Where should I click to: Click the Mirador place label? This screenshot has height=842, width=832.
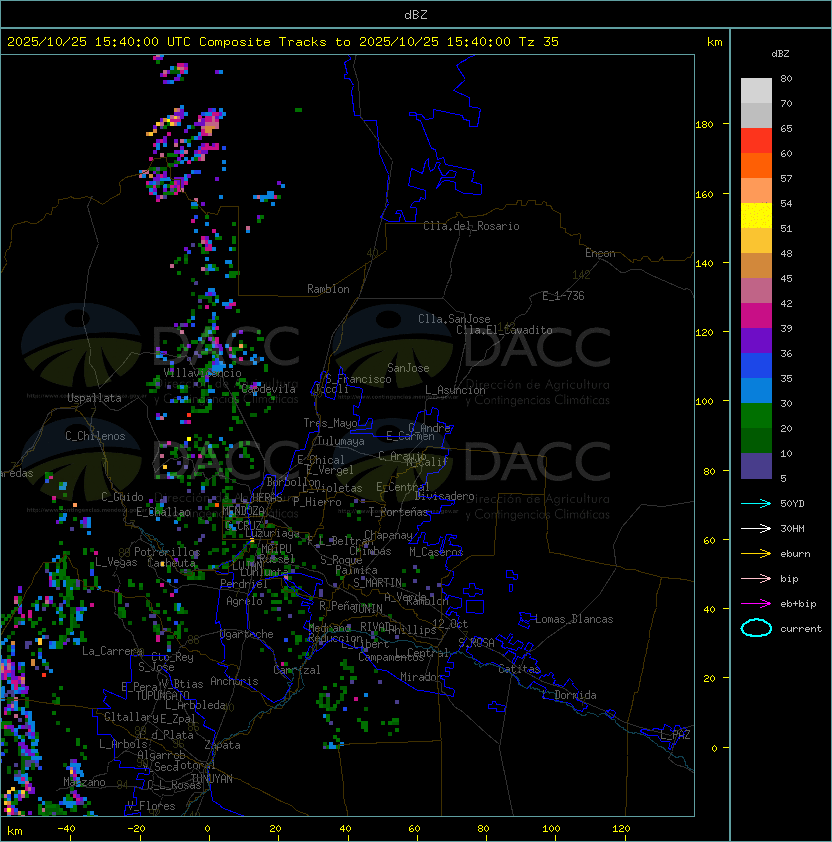(x=422, y=677)
